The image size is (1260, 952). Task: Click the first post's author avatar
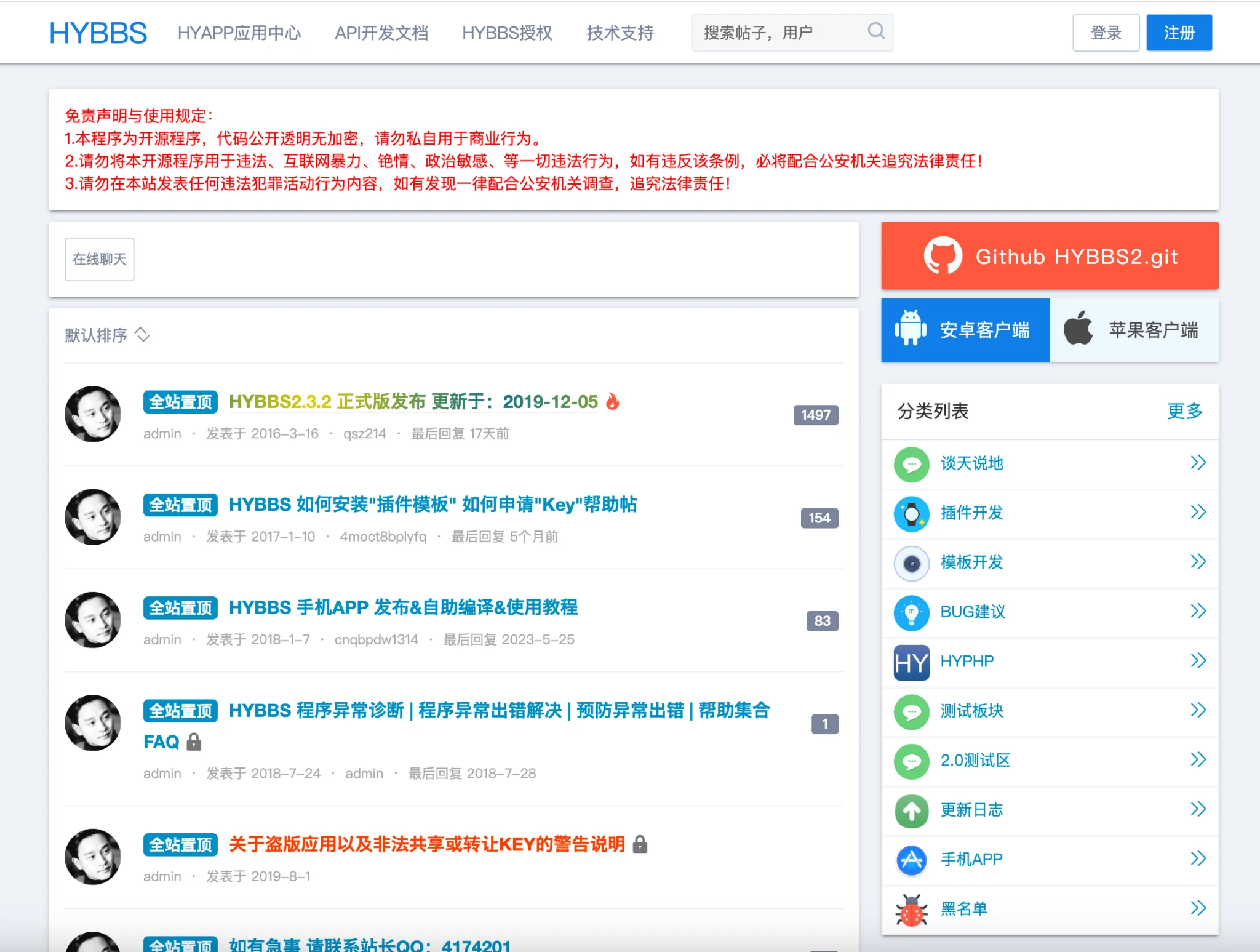click(93, 414)
